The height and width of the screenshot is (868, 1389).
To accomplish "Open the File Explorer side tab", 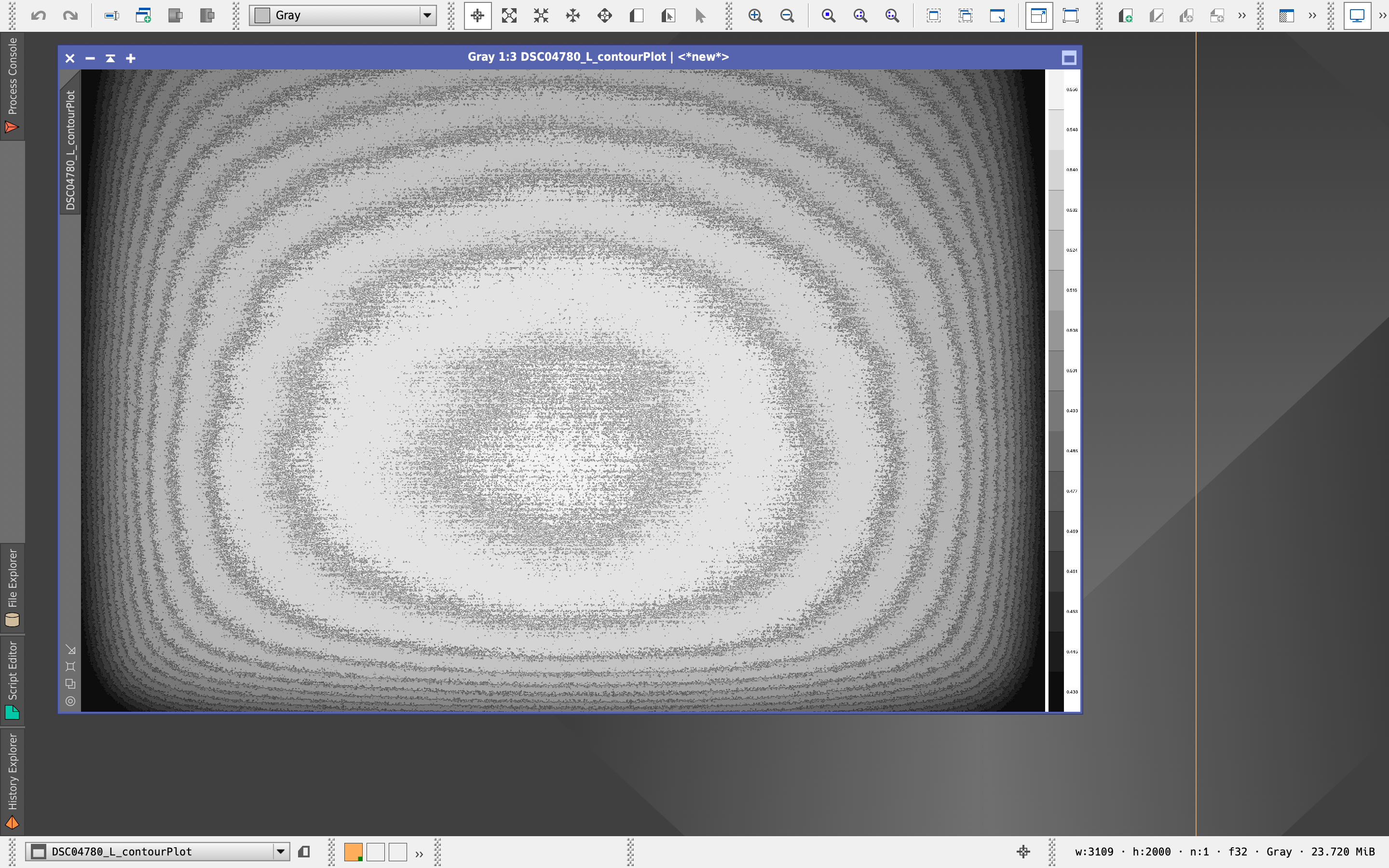I will tap(12, 588).
